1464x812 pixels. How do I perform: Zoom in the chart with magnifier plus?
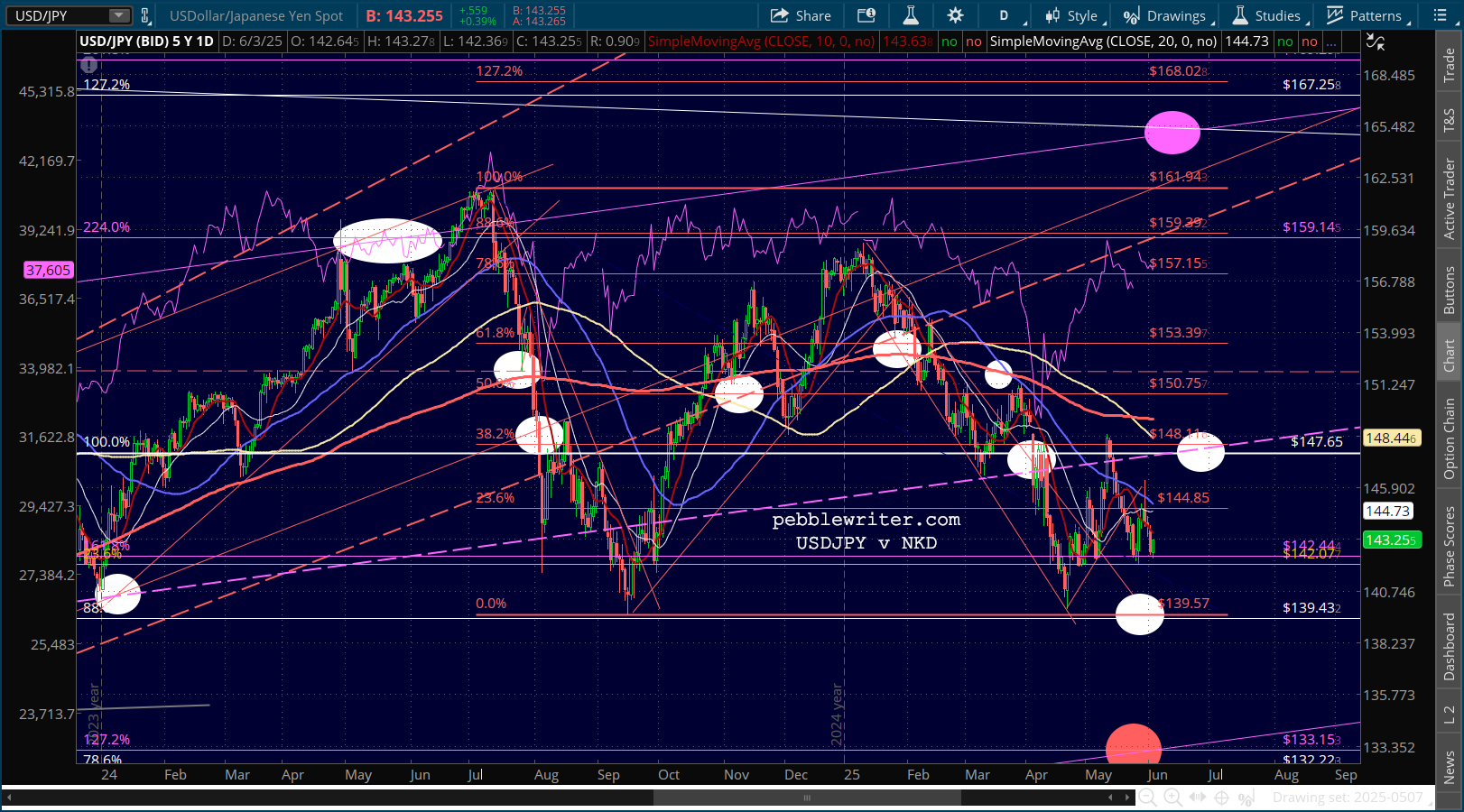[x=1172, y=798]
